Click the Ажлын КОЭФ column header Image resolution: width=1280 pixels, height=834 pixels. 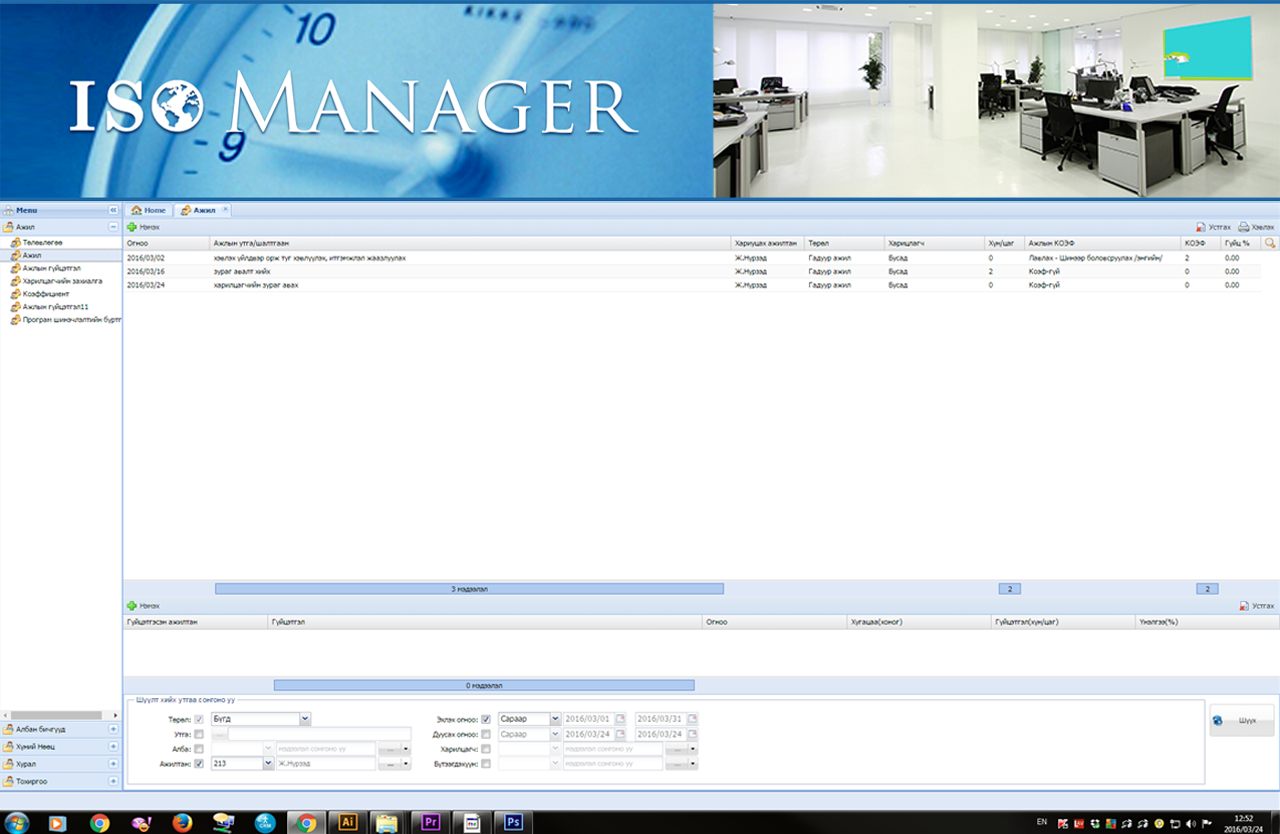1102,243
